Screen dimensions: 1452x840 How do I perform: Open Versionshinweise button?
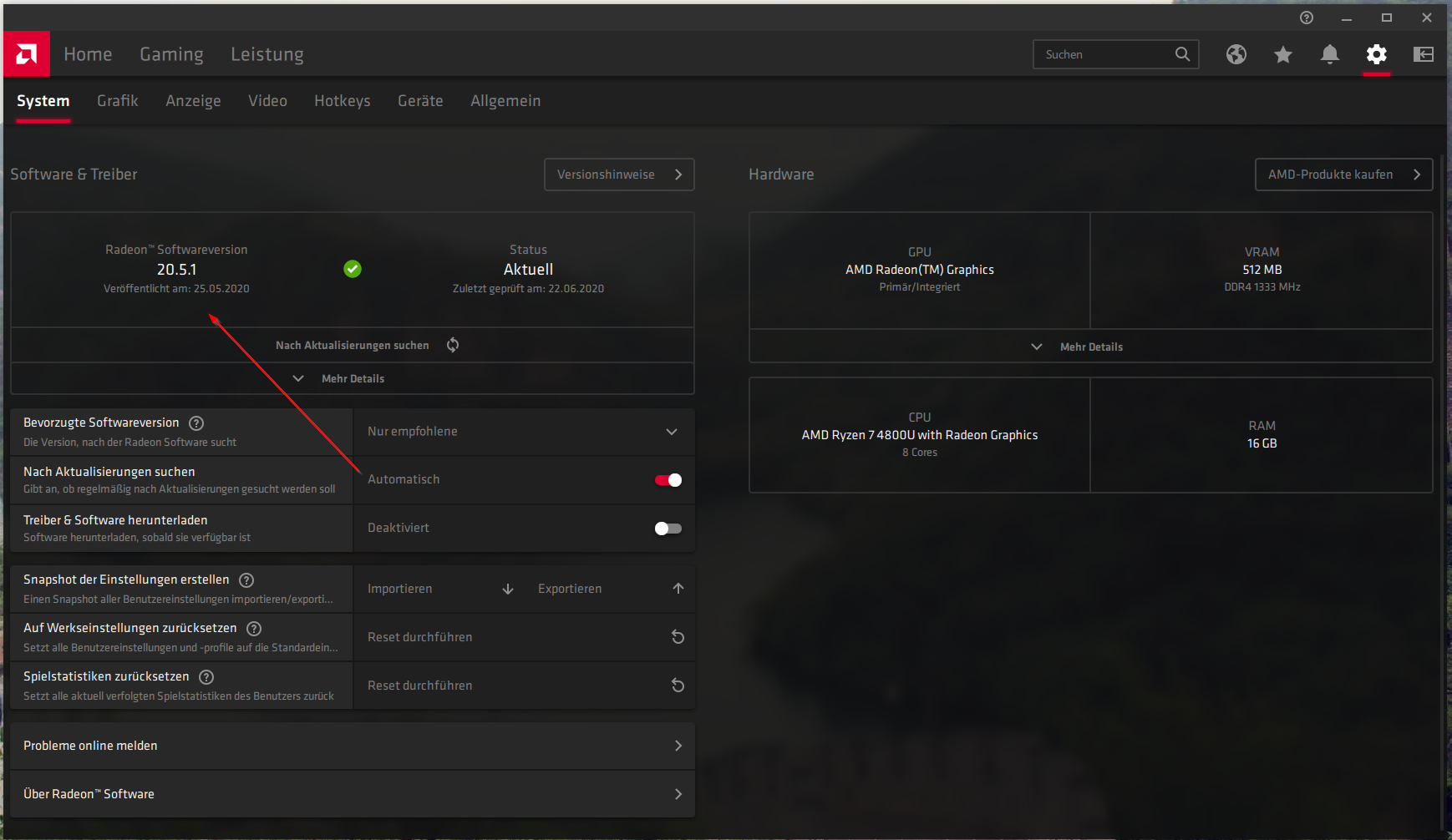(619, 175)
